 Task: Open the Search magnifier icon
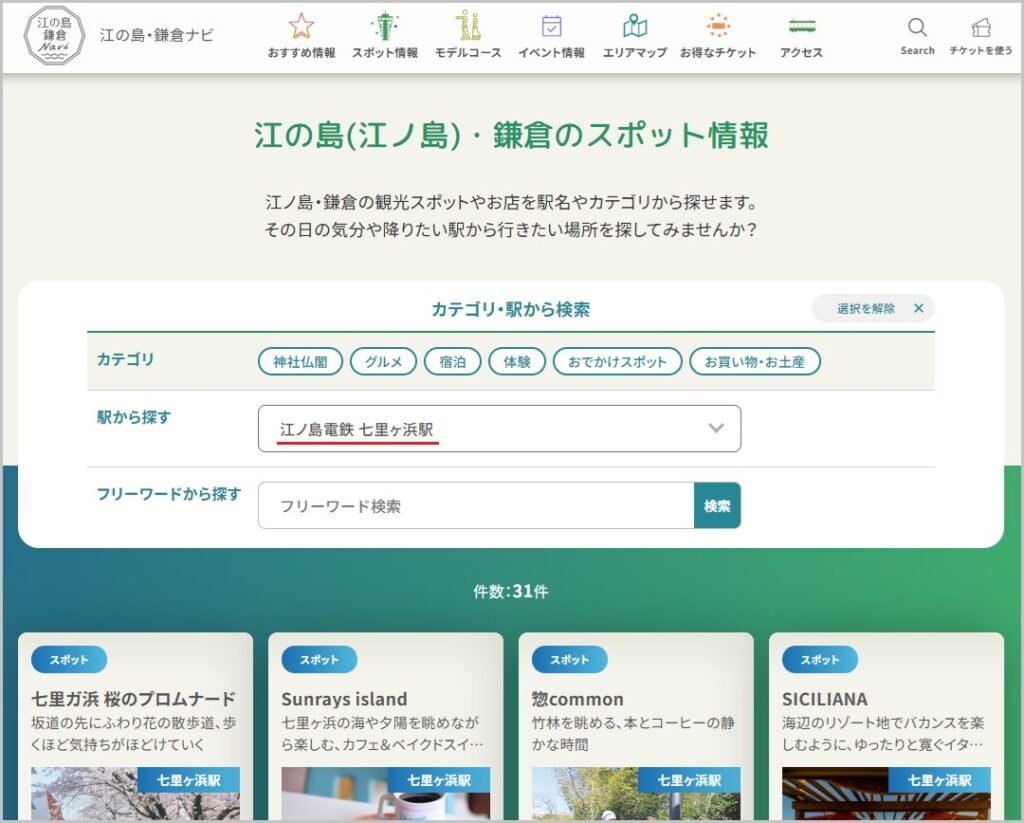click(917, 28)
